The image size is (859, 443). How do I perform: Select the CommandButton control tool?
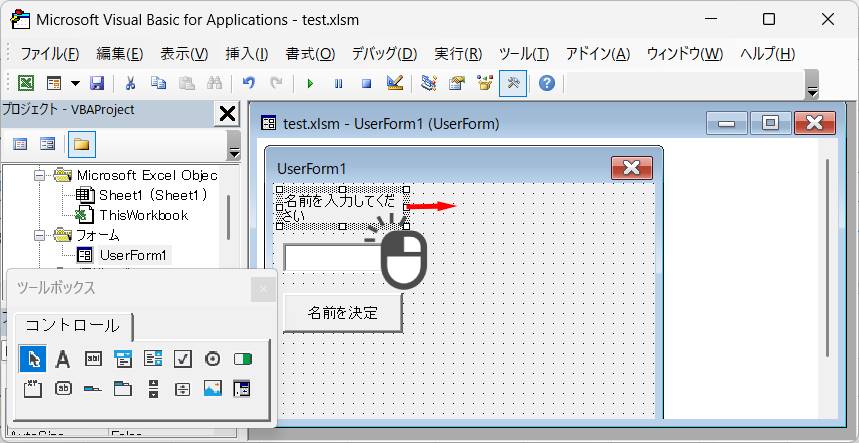[64, 389]
